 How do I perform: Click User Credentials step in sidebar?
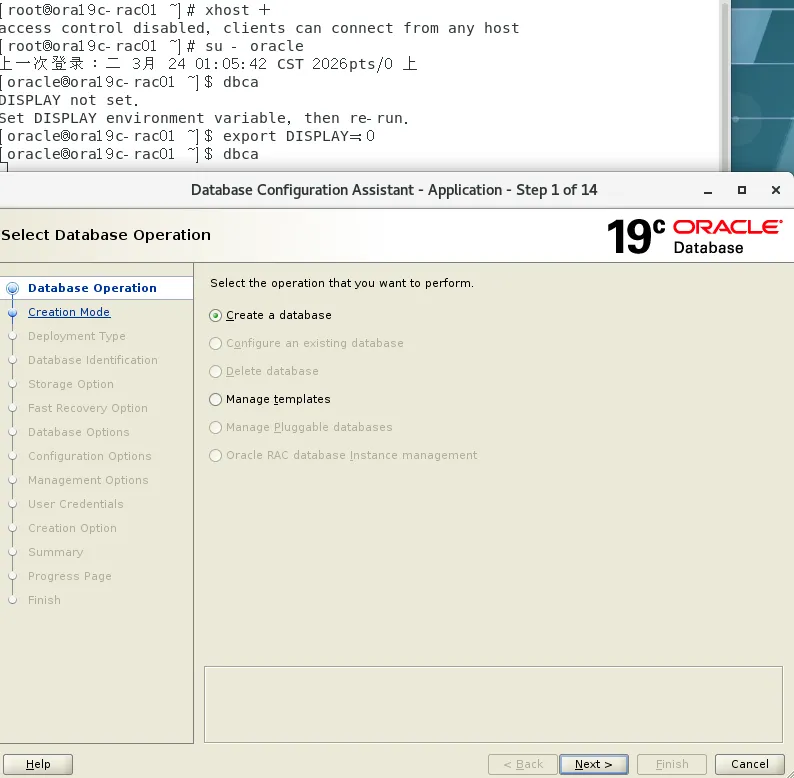(x=75, y=504)
